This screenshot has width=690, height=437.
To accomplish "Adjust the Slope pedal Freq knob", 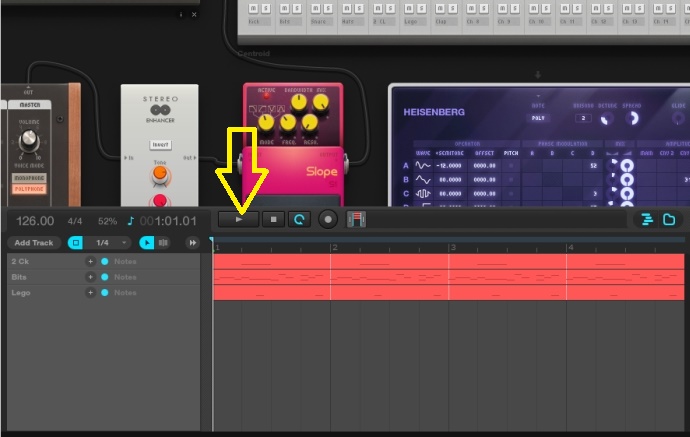I will pyautogui.click(x=288, y=123).
